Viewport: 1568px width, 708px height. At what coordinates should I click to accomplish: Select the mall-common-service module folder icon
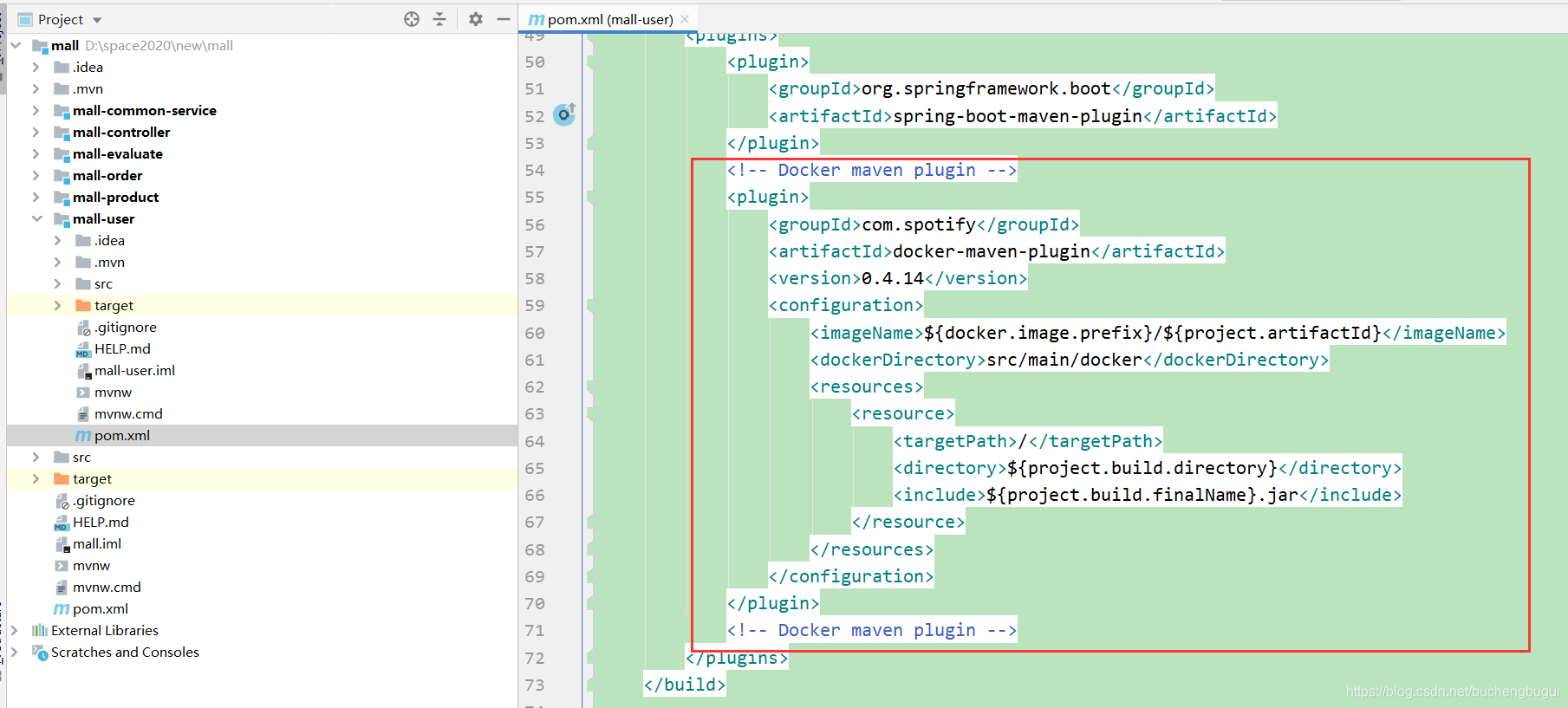coord(62,110)
